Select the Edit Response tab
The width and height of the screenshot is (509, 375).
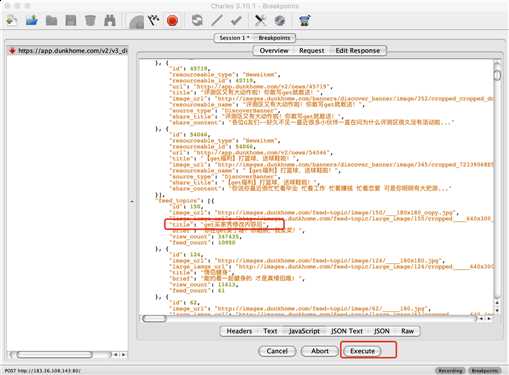(358, 51)
